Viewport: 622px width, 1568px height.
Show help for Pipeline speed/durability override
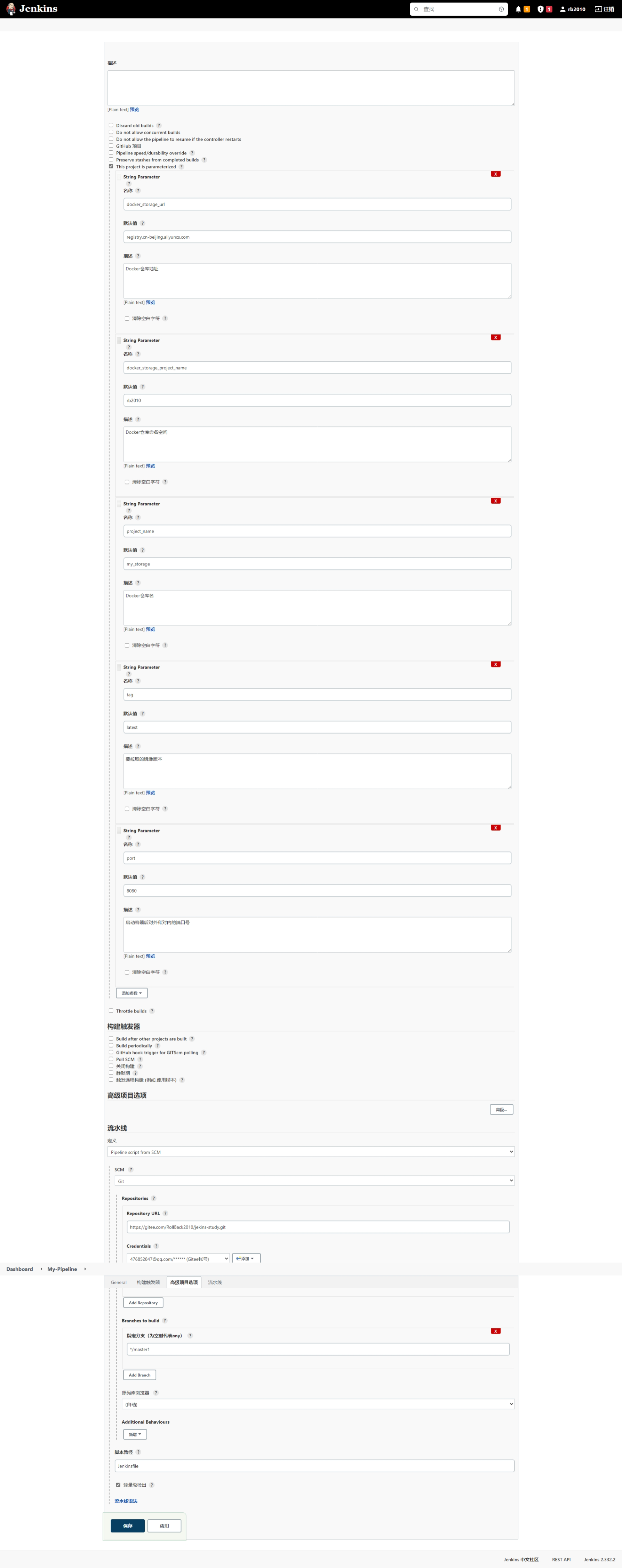(192, 153)
